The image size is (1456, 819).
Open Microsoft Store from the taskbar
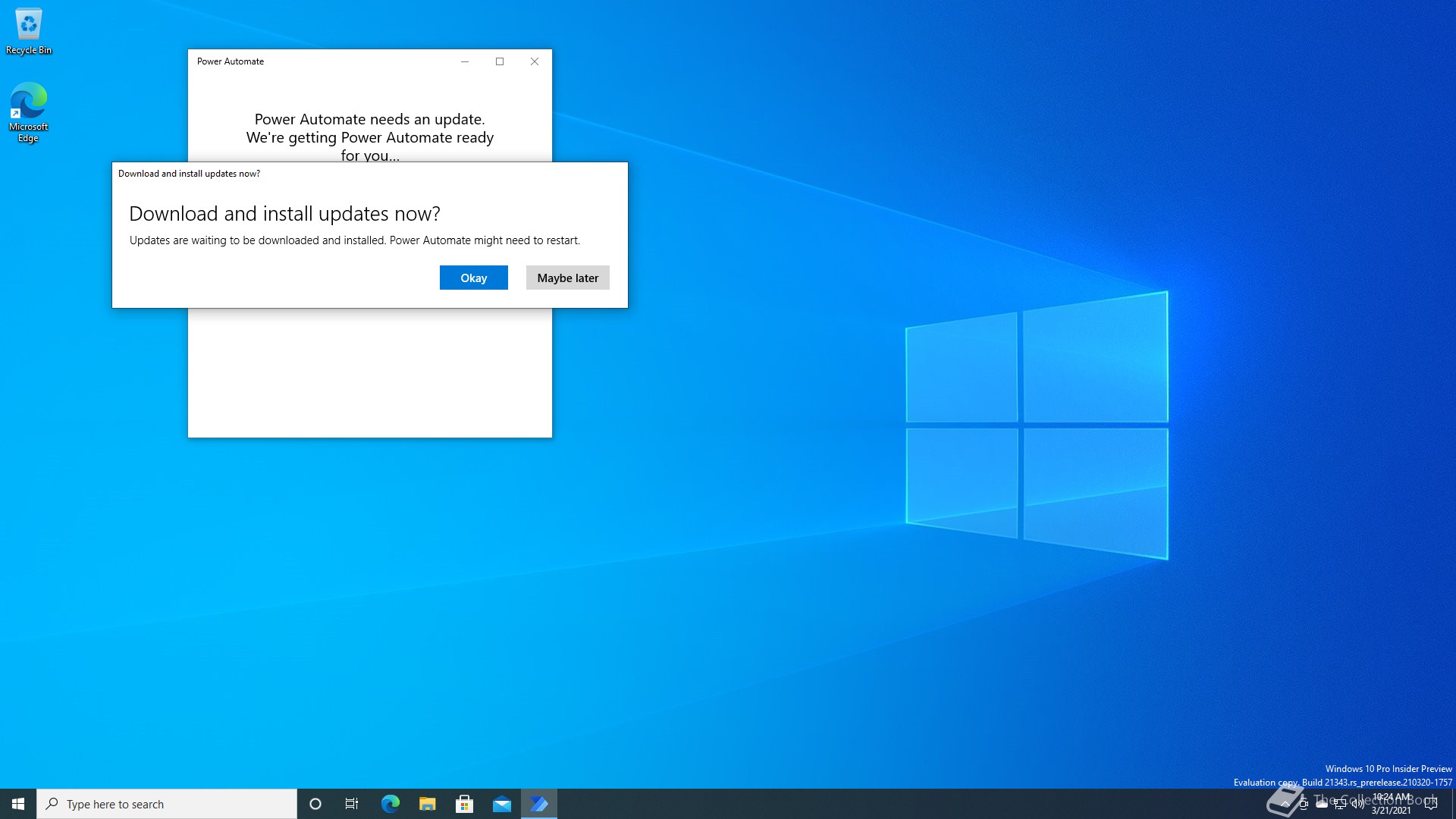464,804
